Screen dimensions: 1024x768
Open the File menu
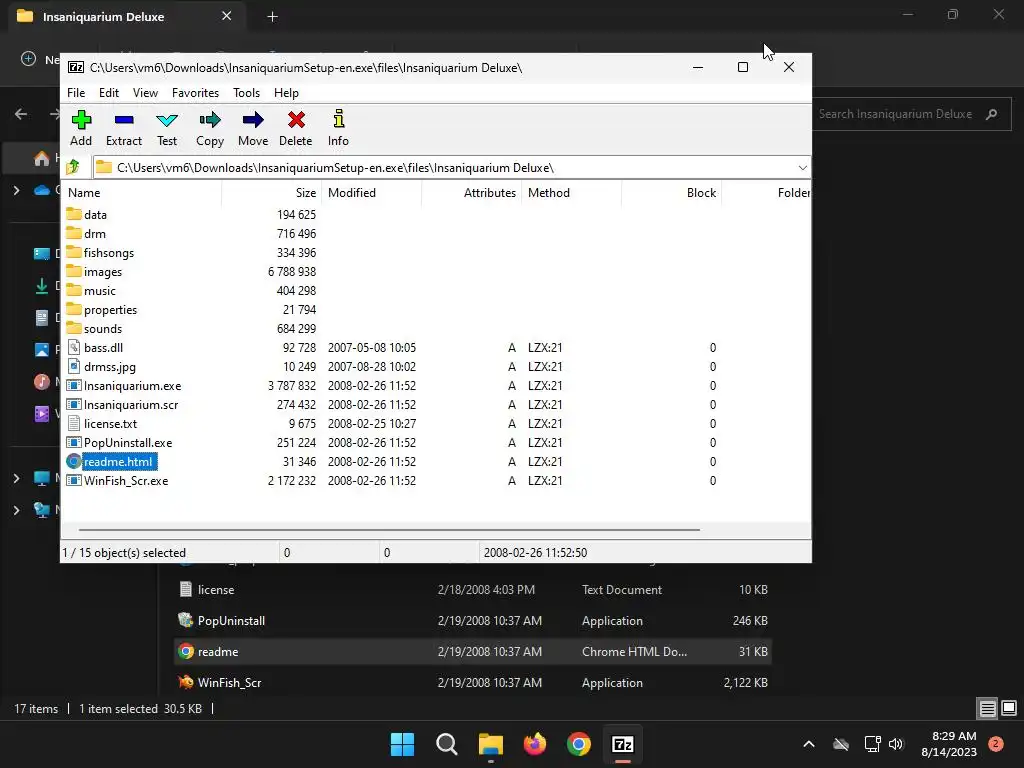point(76,93)
